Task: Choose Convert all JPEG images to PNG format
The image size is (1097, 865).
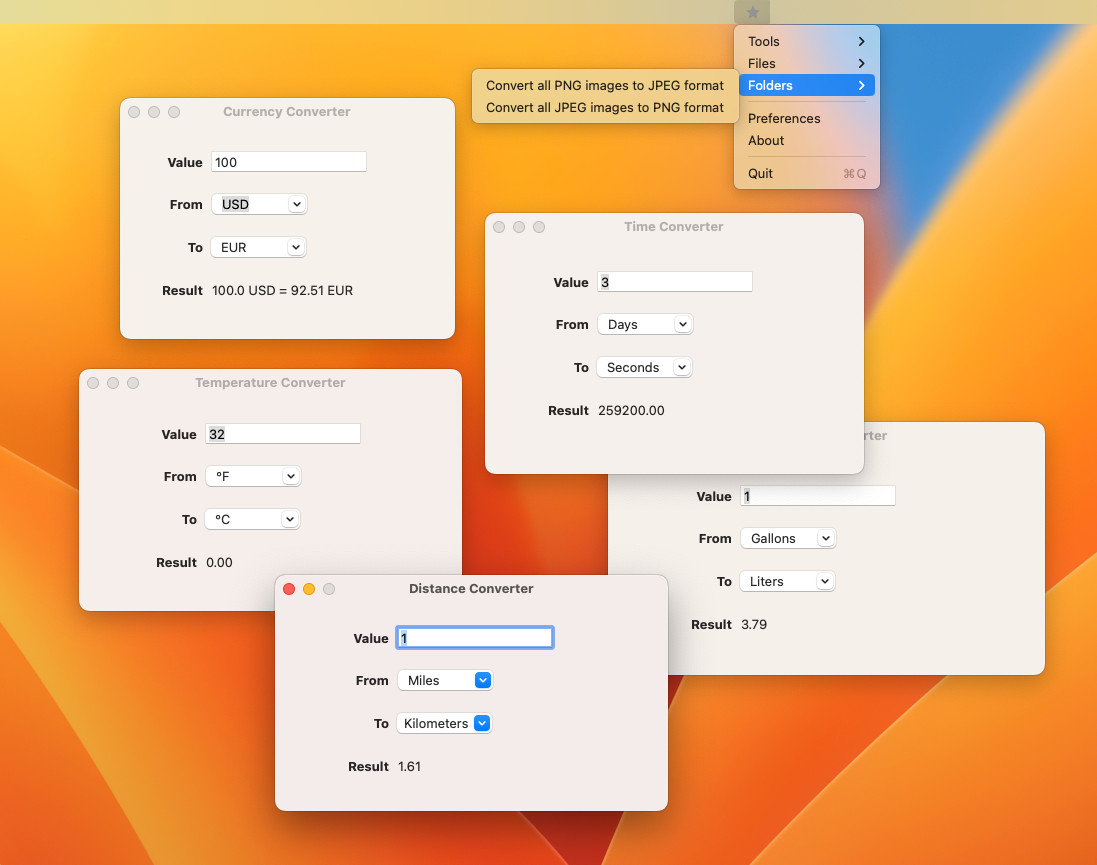Action: (604, 107)
